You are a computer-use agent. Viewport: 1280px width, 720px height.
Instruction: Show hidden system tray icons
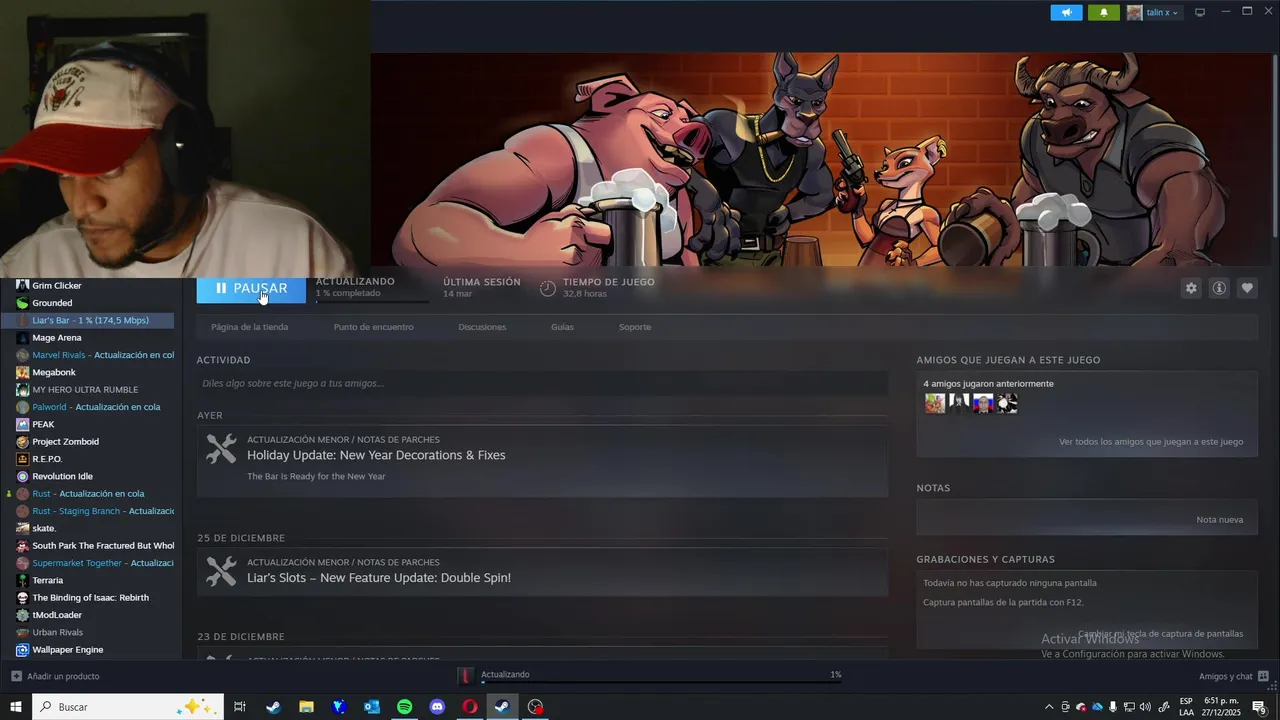(1049, 707)
